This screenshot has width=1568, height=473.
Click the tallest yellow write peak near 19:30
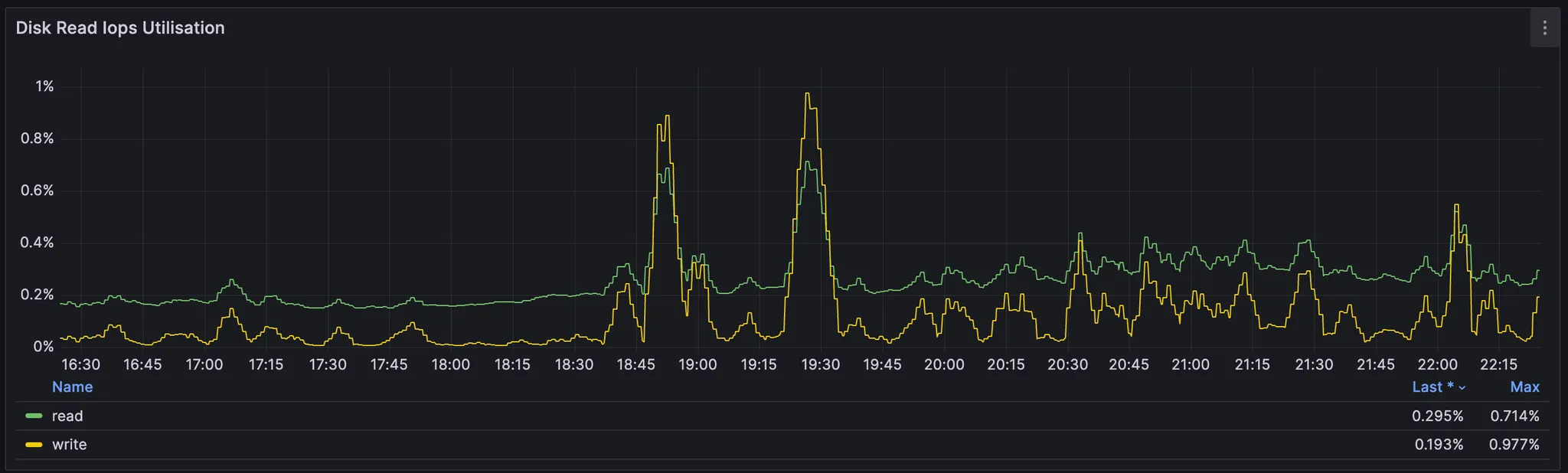(808, 94)
